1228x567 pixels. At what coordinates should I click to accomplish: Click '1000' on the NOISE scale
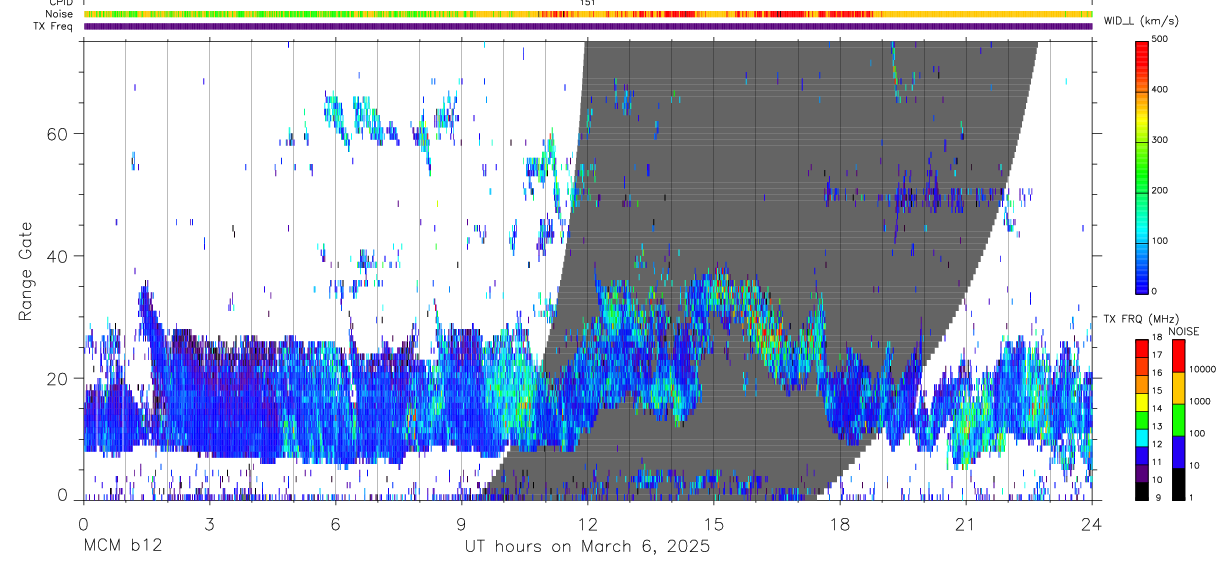tap(1200, 401)
